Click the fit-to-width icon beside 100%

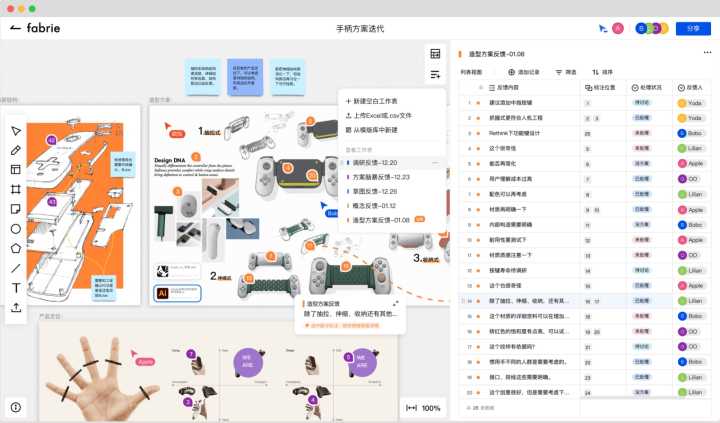coord(411,408)
